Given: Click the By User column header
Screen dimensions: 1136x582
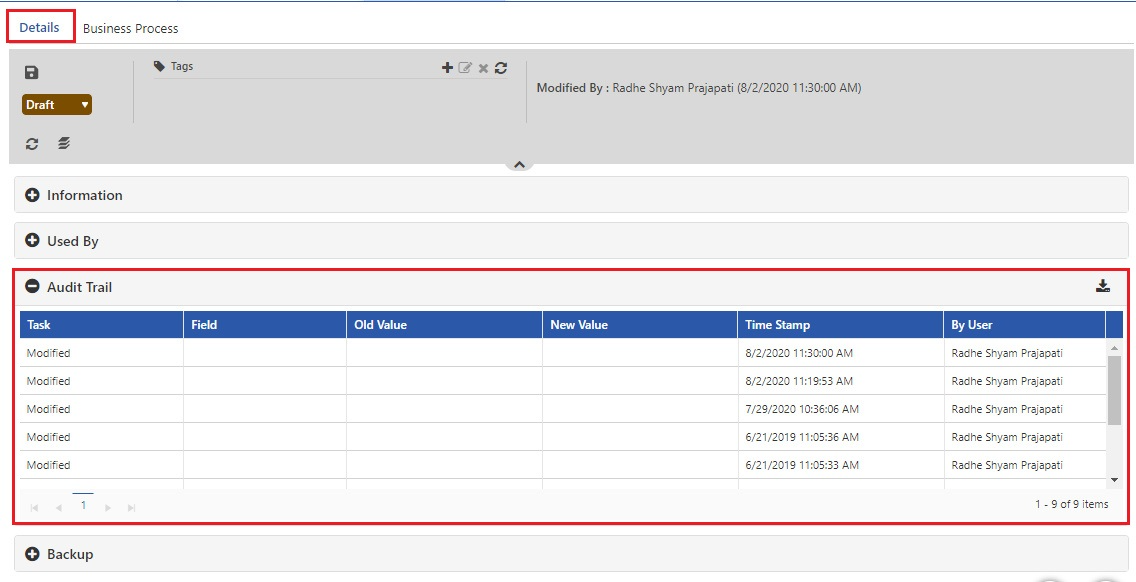Looking at the screenshot, I should [x=1024, y=325].
